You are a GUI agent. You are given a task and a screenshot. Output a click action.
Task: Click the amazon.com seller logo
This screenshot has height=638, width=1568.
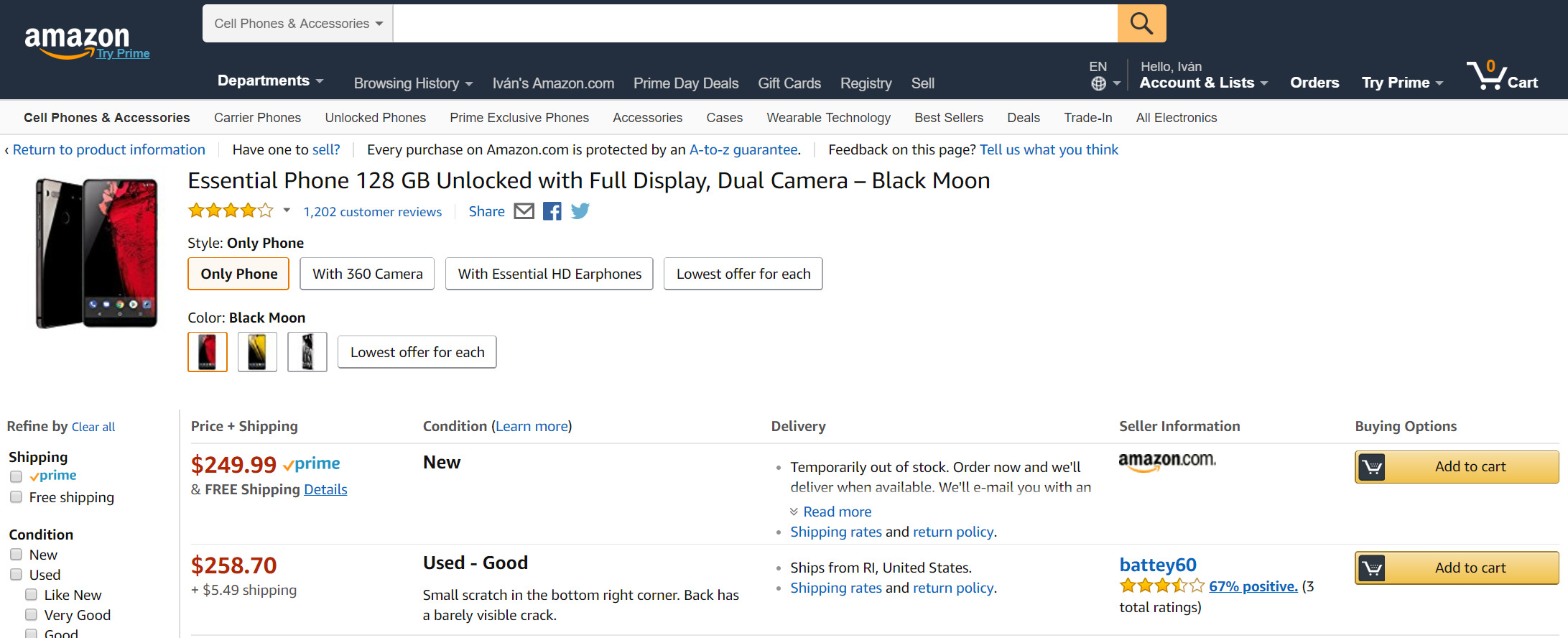click(1166, 461)
